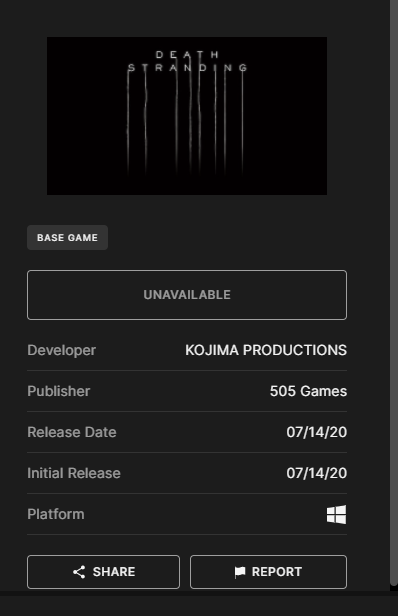Viewport: 398px width, 616px height.
Task: Click the Platform label
Action: click(x=56, y=514)
